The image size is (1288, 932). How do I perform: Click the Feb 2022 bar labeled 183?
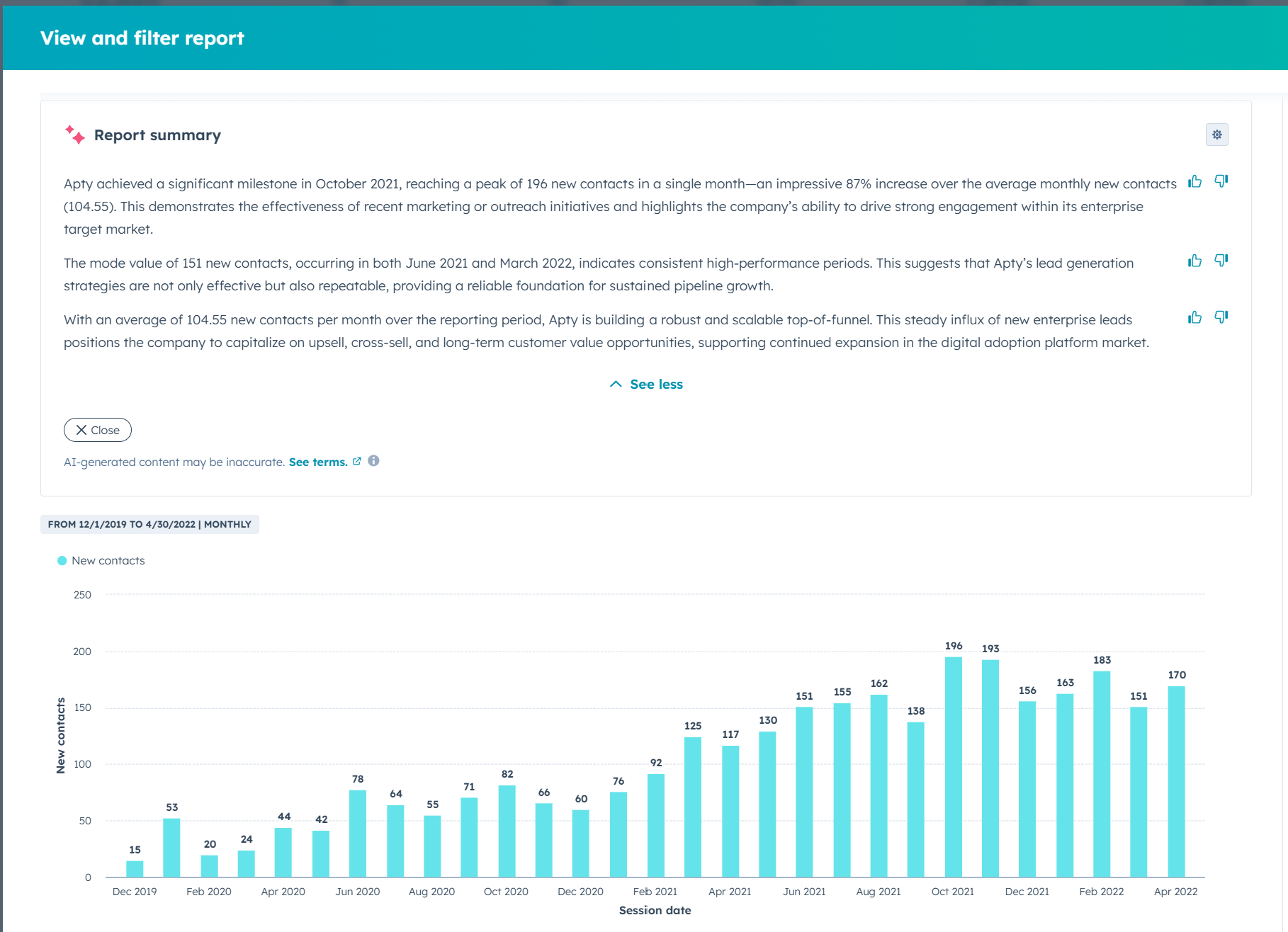point(1102,774)
